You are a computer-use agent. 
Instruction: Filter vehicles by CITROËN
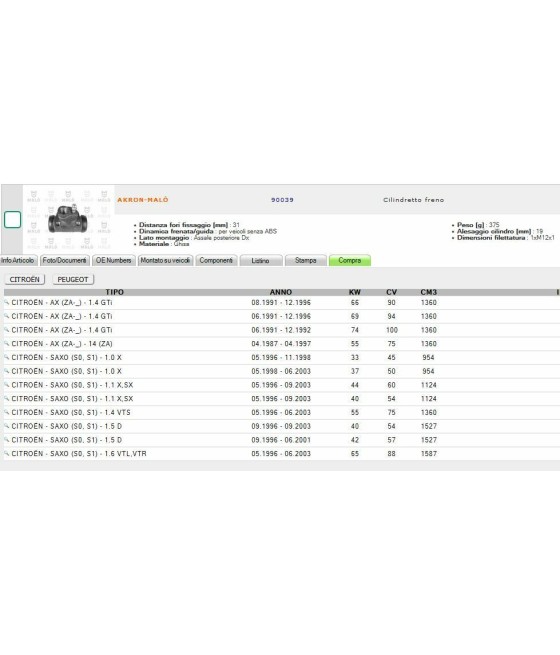click(x=25, y=279)
